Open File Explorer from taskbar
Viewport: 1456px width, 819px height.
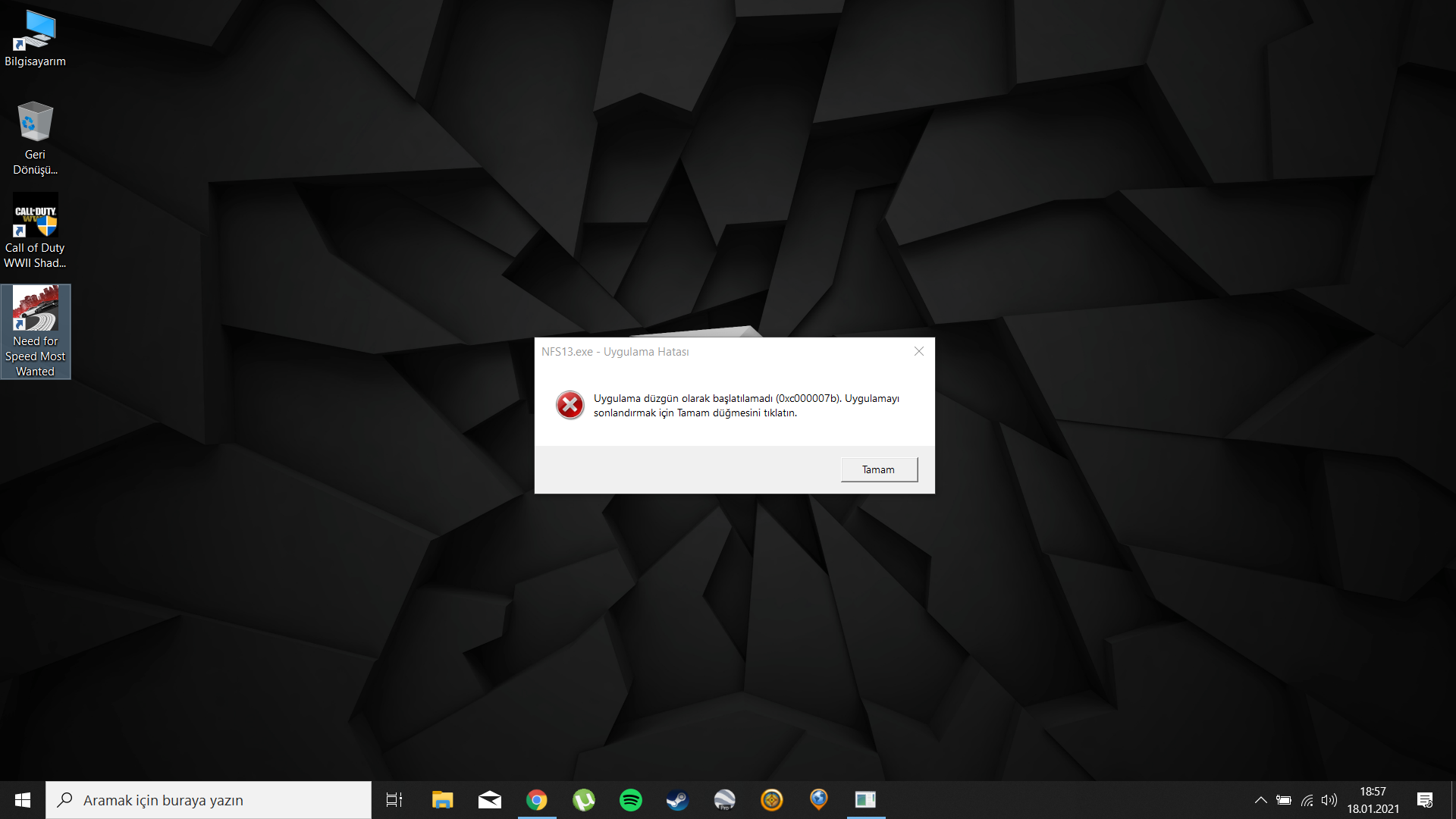tap(442, 800)
